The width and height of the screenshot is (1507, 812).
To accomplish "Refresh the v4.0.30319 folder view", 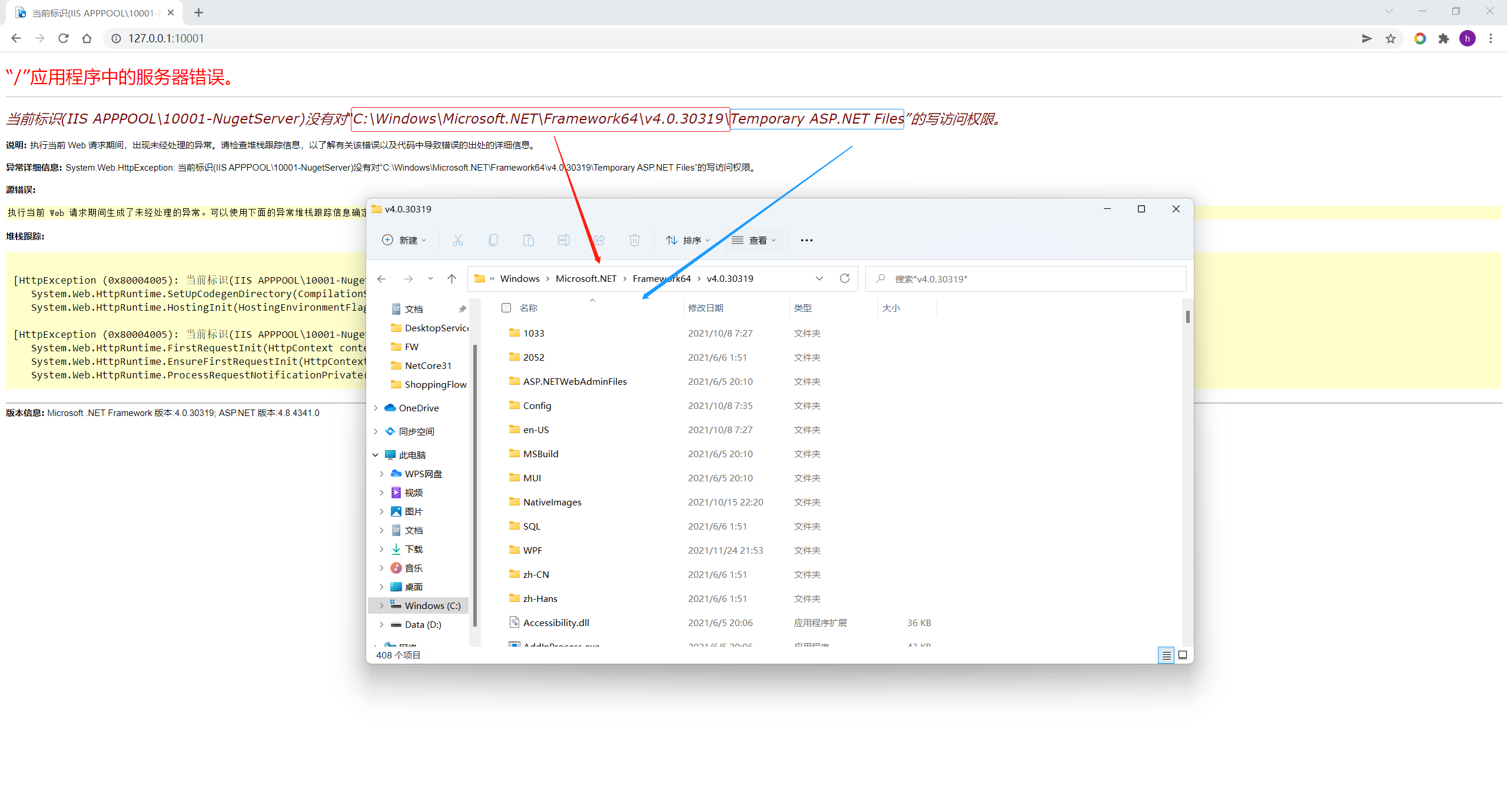I will (x=845, y=278).
